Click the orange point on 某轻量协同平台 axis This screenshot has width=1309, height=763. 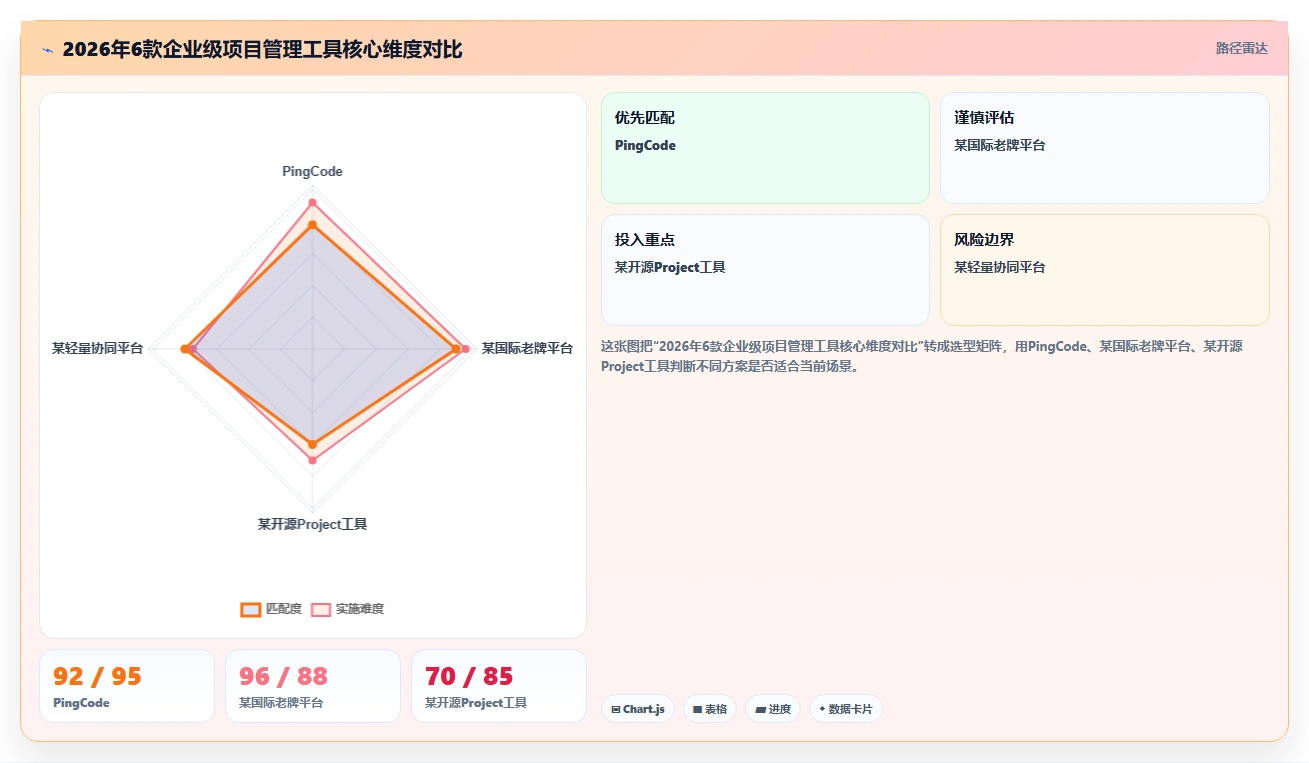point(185,349)
